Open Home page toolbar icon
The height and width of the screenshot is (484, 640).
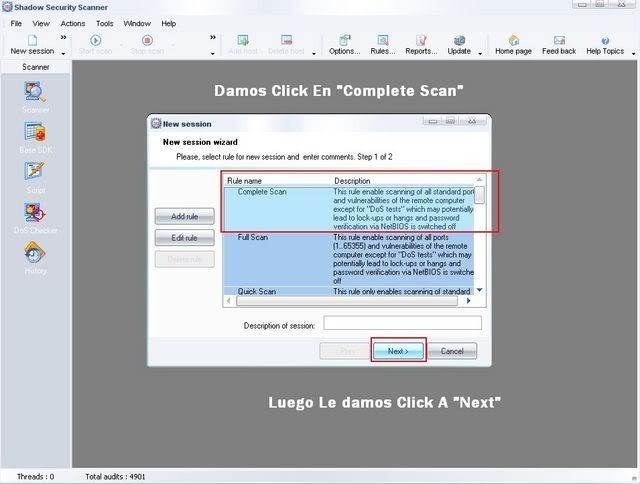click(513, 40)
